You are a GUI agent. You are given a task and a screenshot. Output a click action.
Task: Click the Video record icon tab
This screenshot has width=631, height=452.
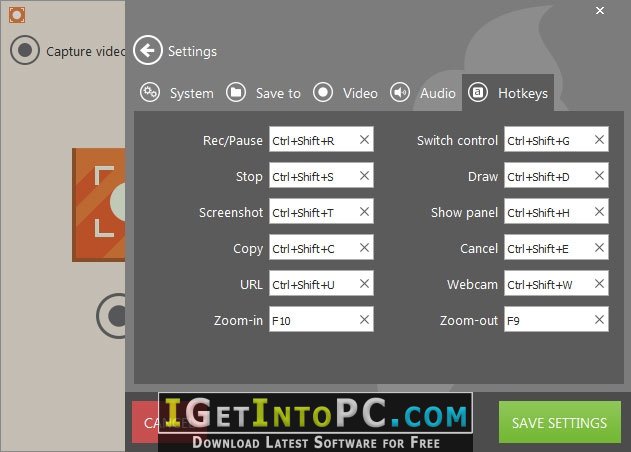(x=323, y=93)
